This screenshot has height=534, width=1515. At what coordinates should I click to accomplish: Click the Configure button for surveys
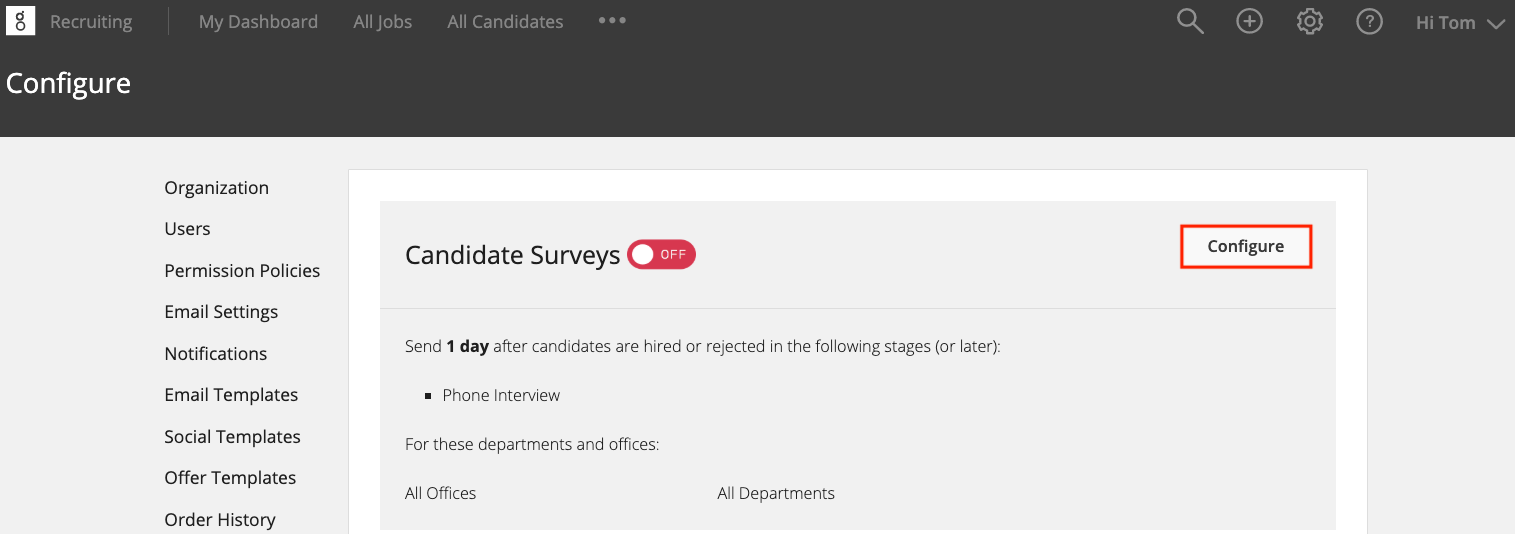(x=1245, y=246)
